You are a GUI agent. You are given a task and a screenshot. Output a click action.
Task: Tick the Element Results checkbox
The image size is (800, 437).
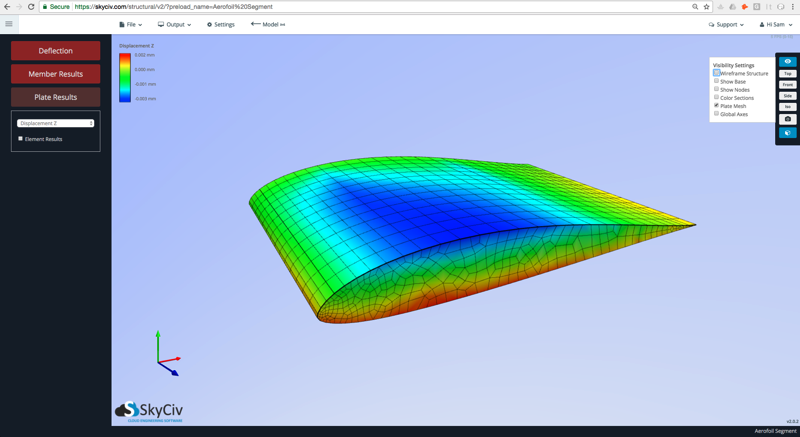pos(21,139)
